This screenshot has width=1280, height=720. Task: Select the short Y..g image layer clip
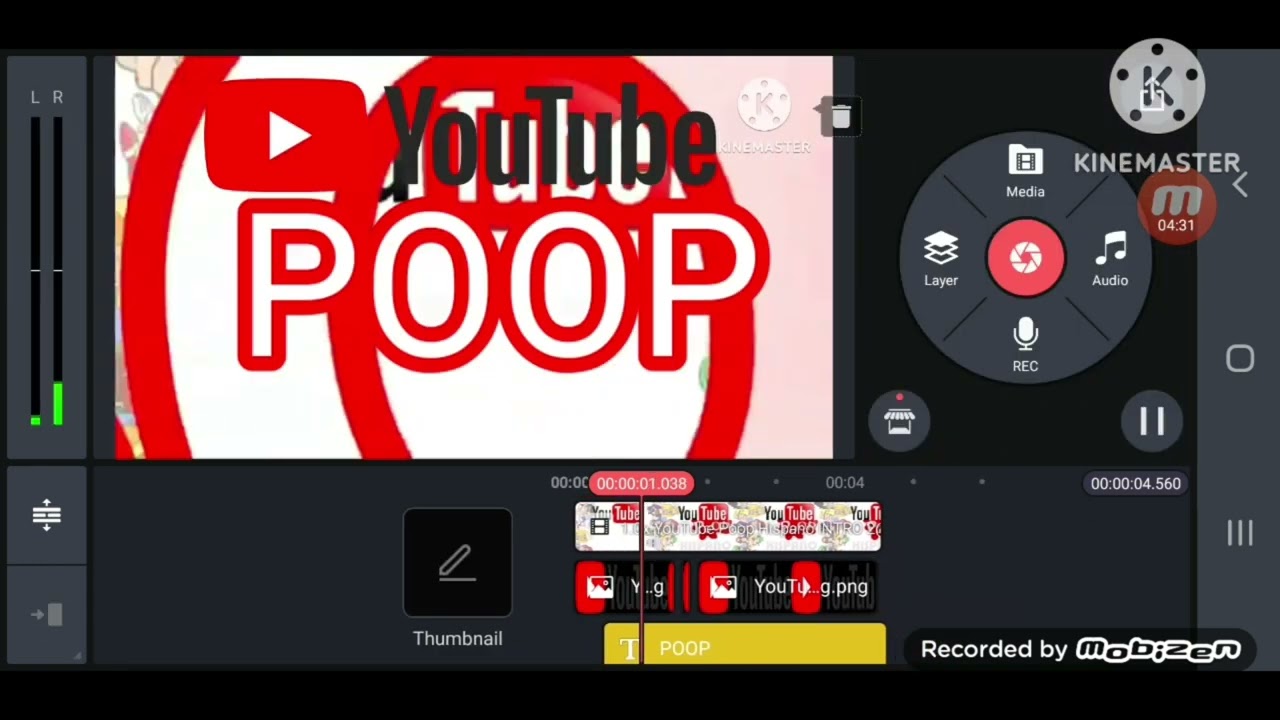coord(626,587)
